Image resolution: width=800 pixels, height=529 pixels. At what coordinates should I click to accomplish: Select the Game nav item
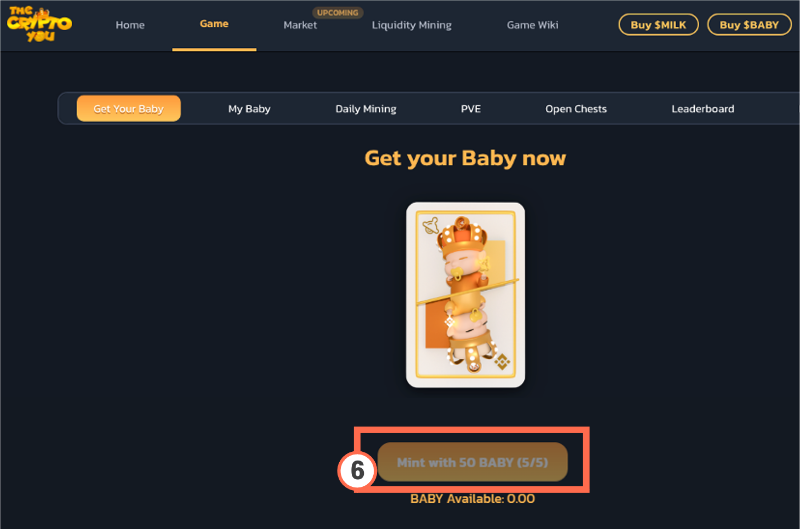click(214, 24)
